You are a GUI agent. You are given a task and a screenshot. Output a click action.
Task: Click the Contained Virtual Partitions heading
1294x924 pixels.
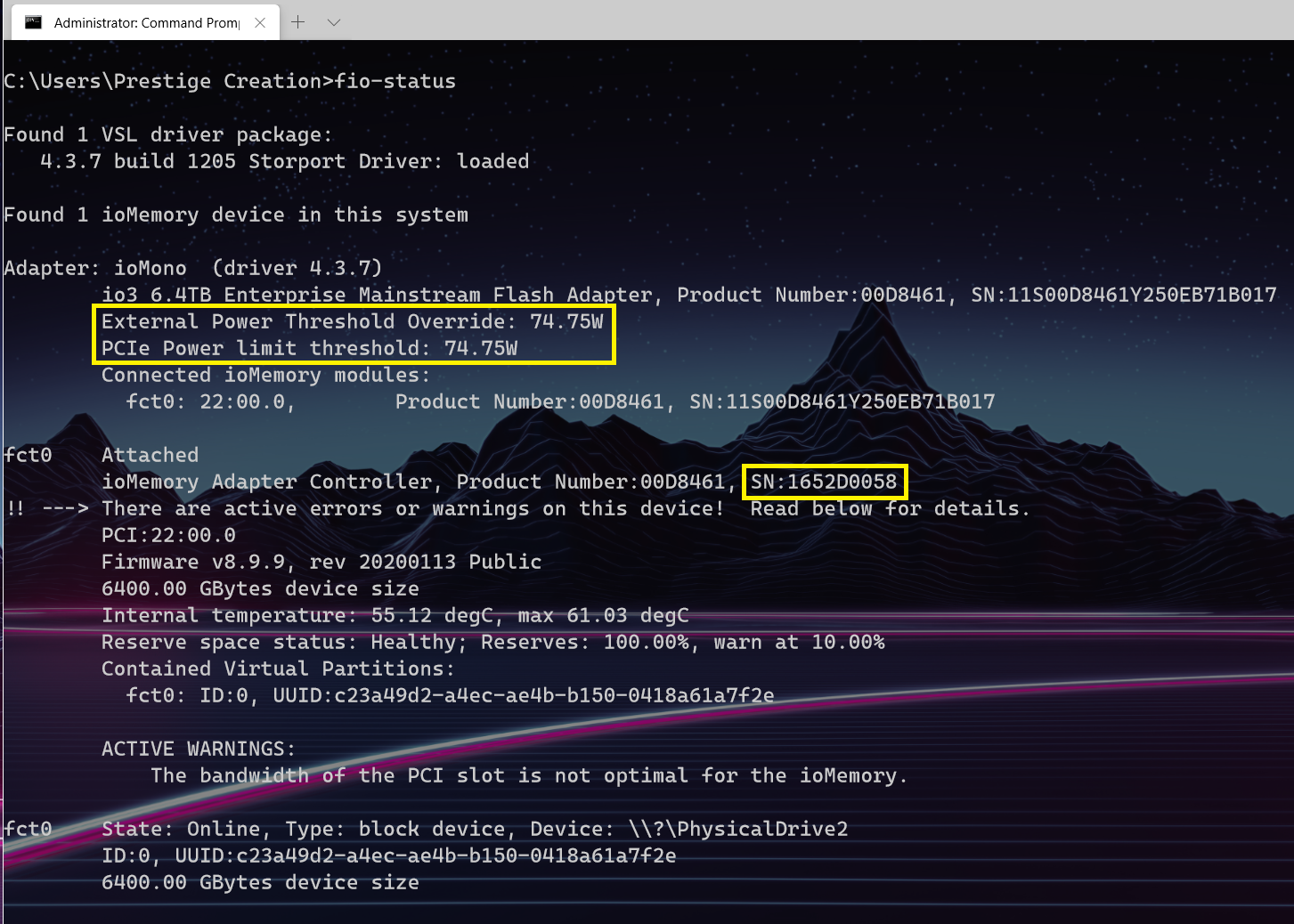pyautogui.click(x=277, y=669)
